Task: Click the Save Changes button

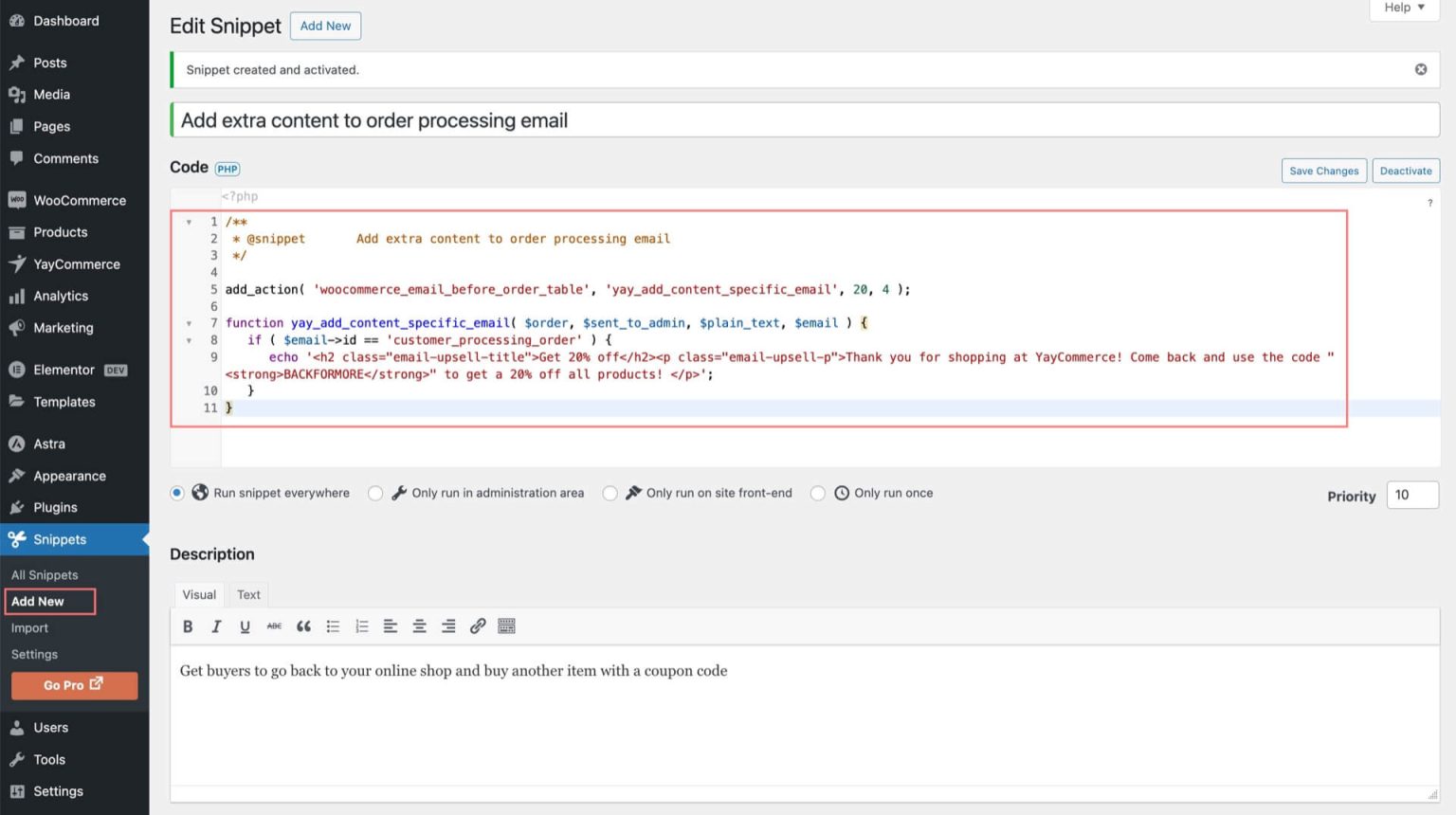Action: (x=1323, y=171)
